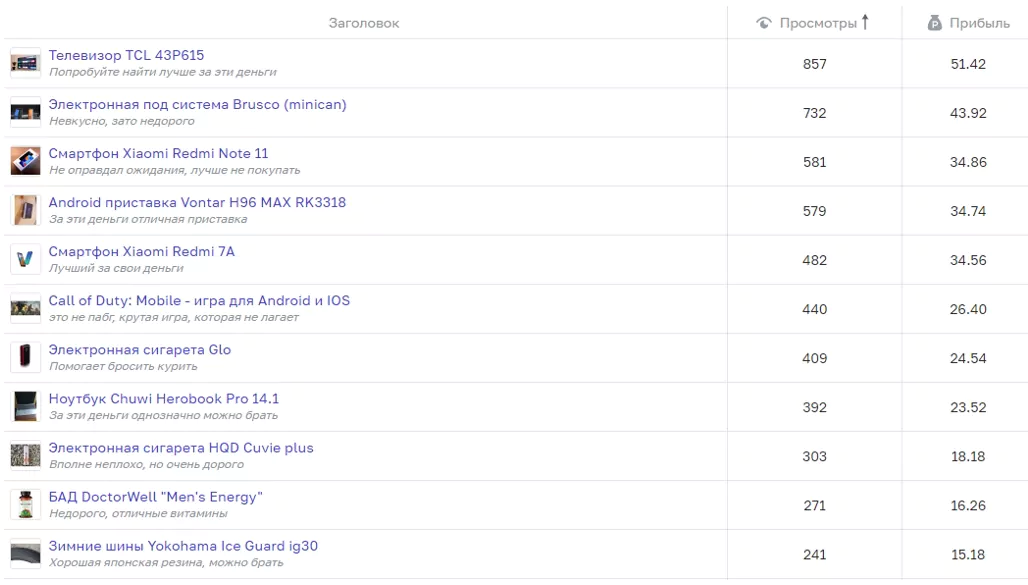Select subtitle "Недорого, отличные витамины"
1028x585 pixels.
[138, 514]
